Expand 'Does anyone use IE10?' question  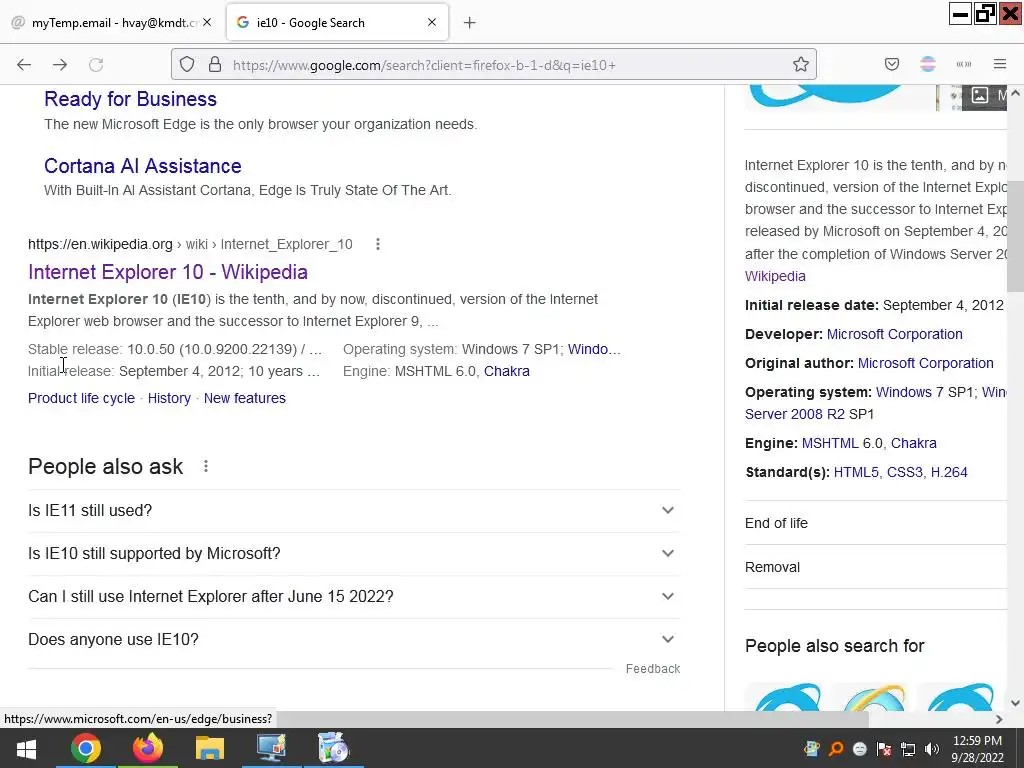[x=354, y=640]
